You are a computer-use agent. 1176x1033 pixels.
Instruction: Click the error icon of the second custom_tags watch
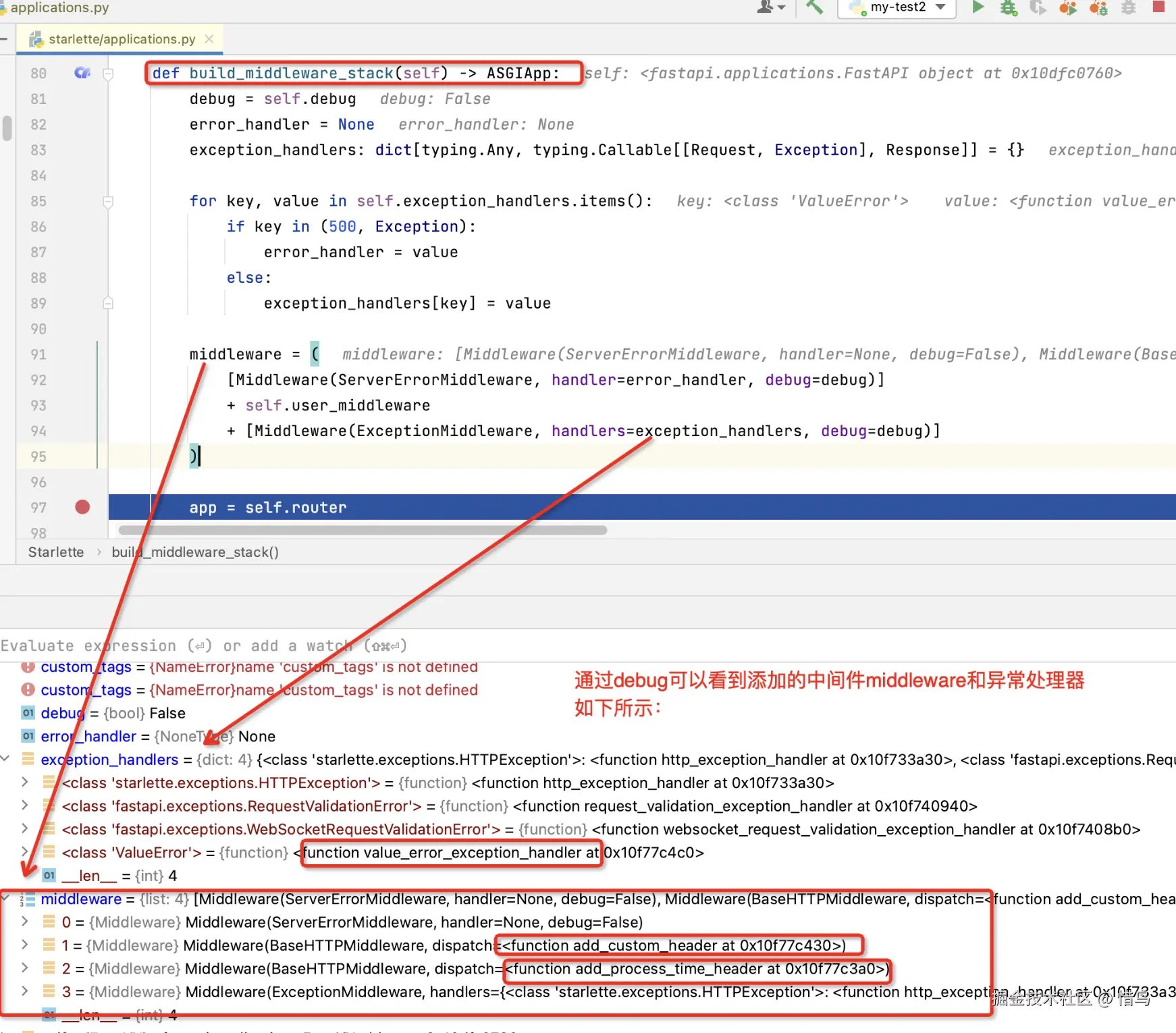tap(28, 689)
